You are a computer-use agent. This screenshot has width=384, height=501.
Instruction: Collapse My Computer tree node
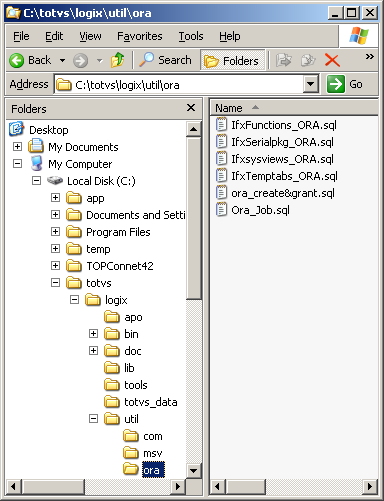click(17, 164)
